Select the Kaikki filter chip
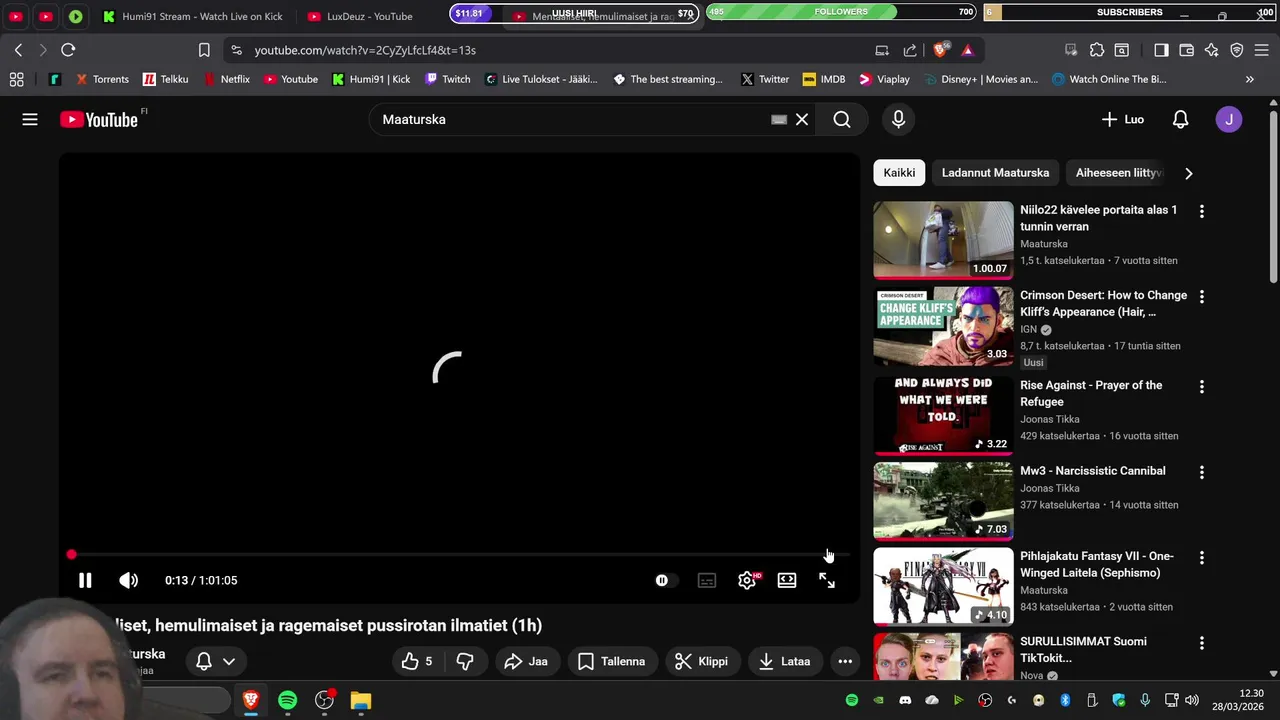The height and width of the screenshot is (720, 1280). (899, 173)
